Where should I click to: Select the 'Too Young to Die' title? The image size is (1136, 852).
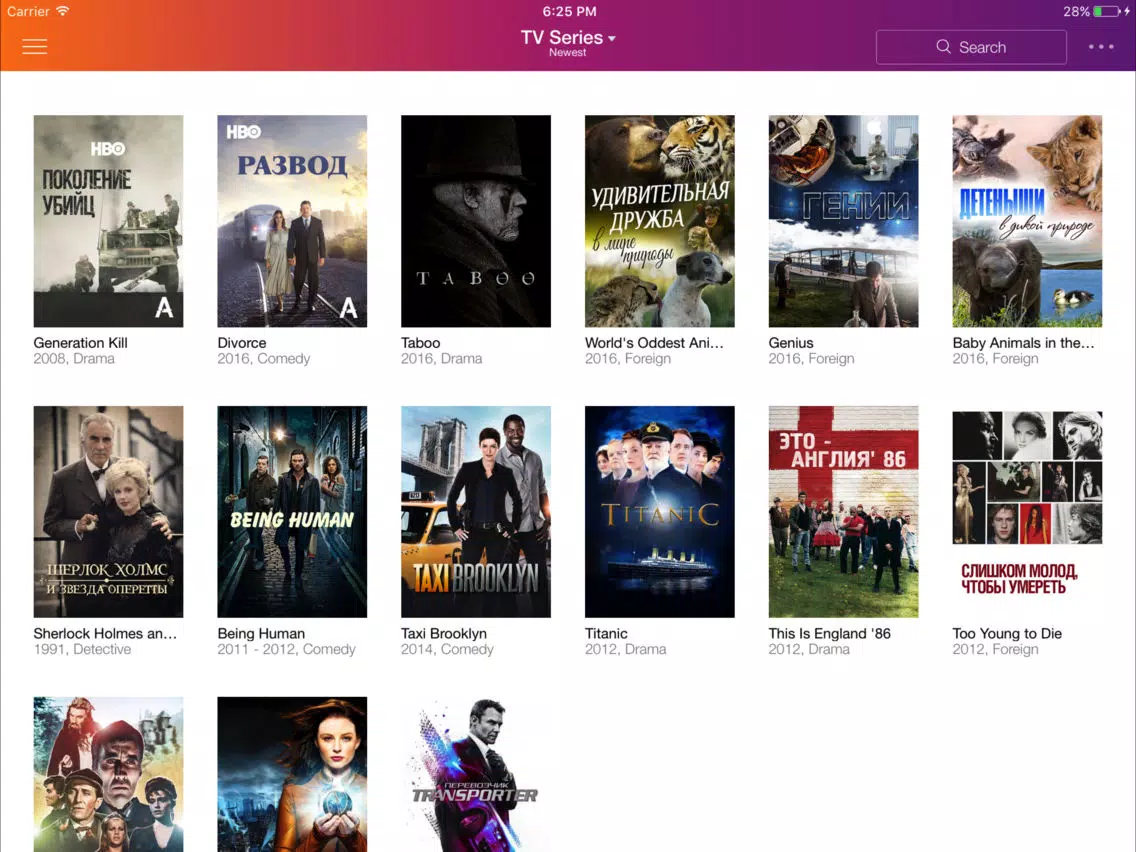click(1007, 633)
